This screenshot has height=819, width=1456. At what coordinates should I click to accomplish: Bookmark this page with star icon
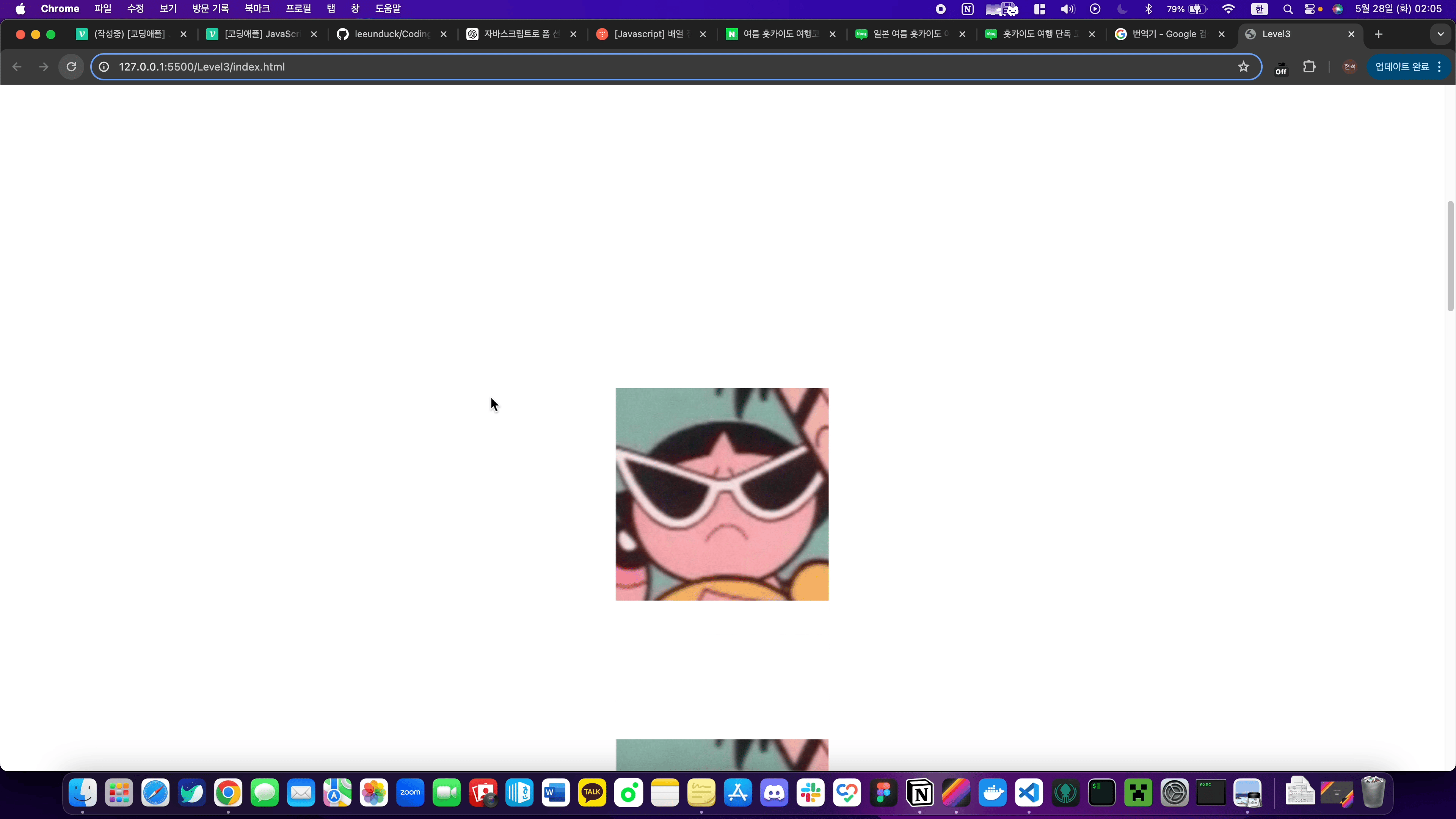coord(1243,67)
